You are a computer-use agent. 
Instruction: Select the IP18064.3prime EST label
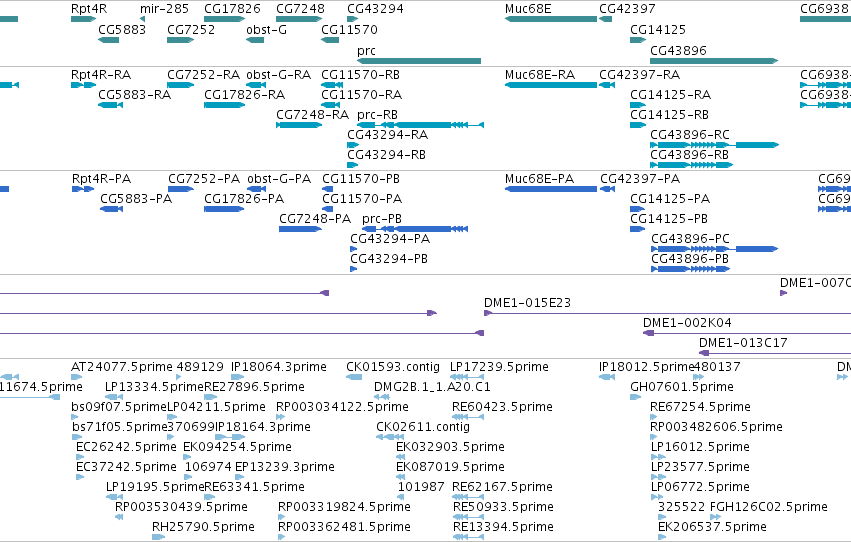(279, 367)
